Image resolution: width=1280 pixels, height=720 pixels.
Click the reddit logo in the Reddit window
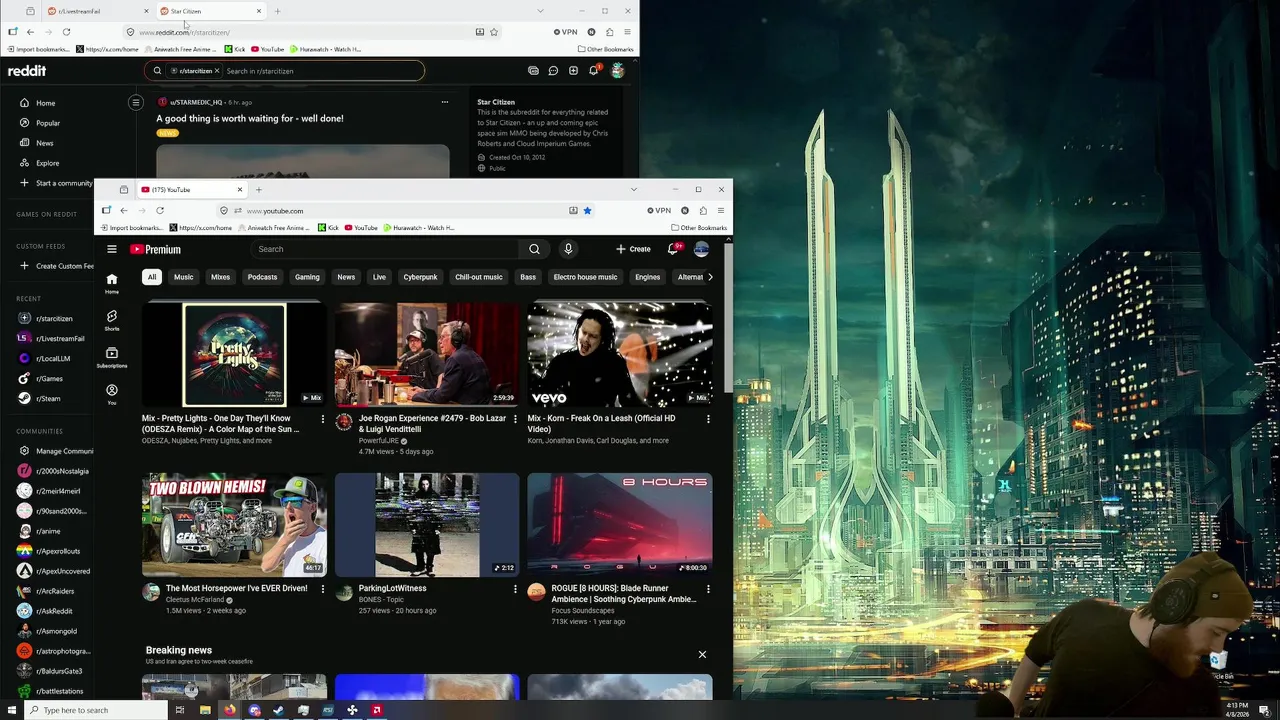click(27, 71)
